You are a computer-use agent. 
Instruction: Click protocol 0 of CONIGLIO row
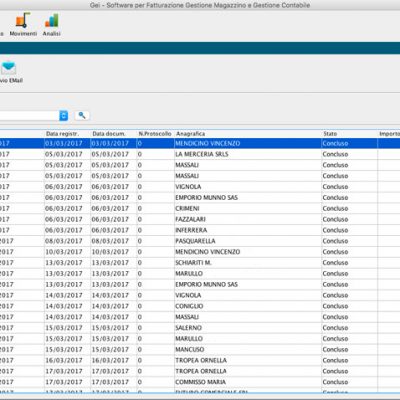coord(140,306)
